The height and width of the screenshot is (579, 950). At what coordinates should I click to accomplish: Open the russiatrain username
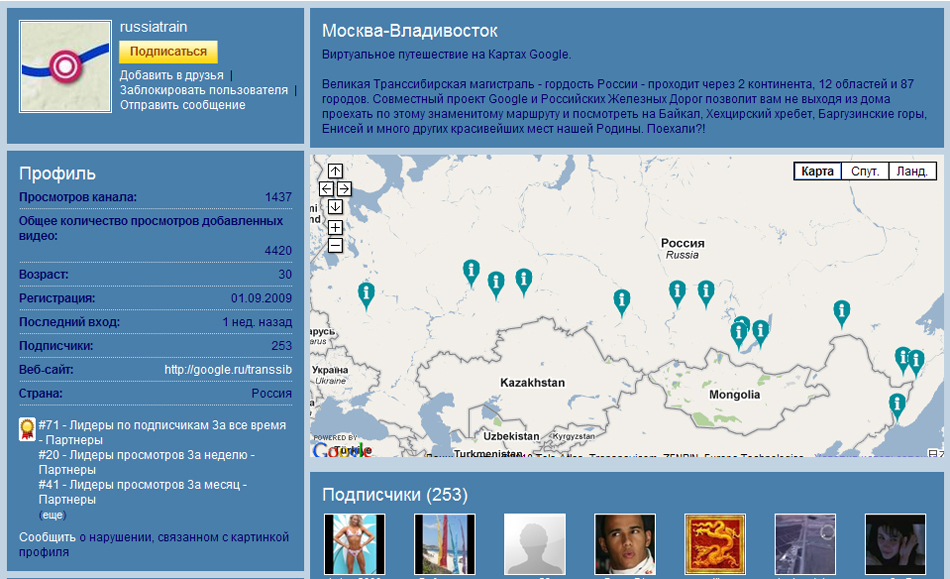point(153,27)
